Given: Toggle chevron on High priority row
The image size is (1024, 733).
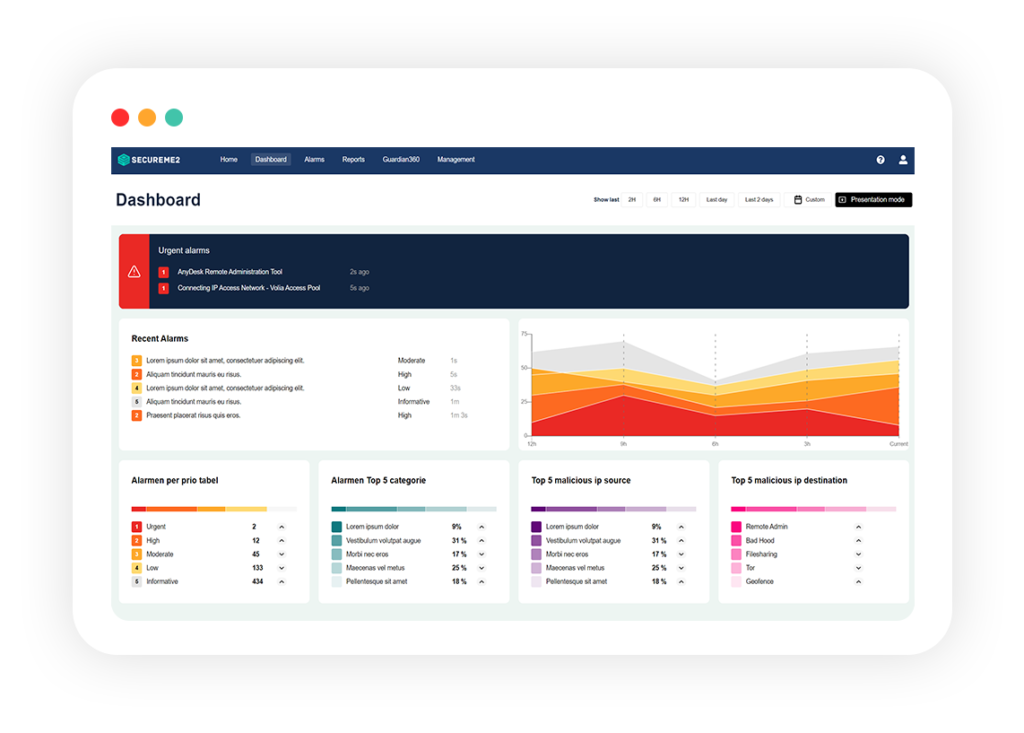Looking at the screenshot, I should pos(281,540).
